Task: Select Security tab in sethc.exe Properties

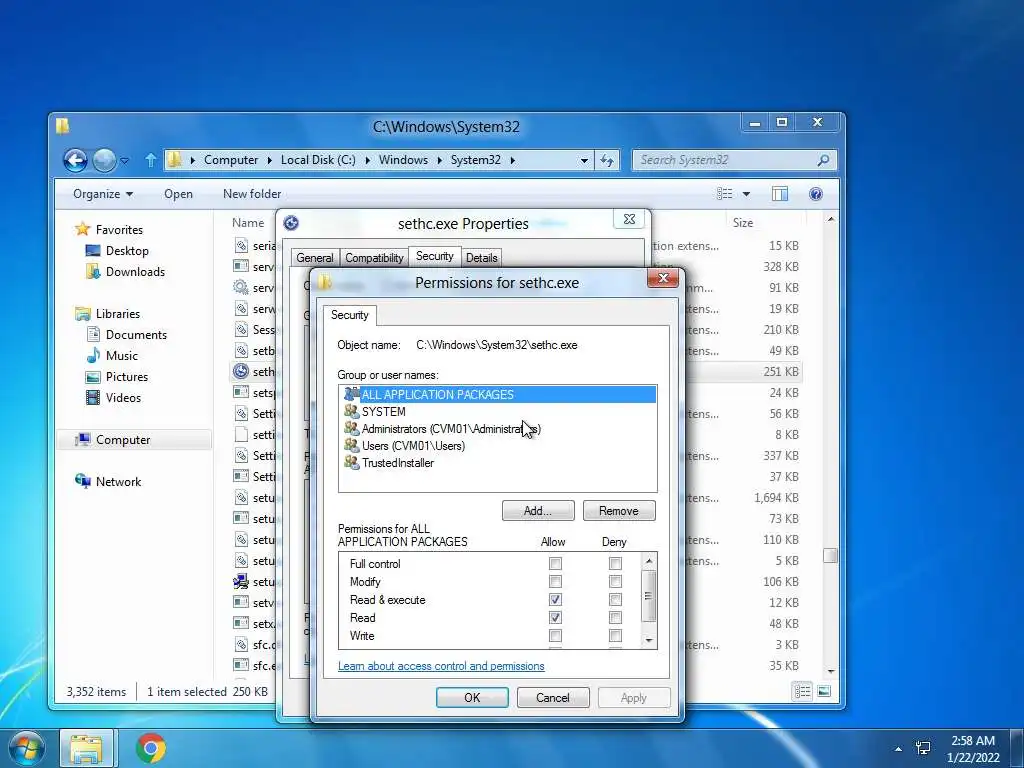Action: (x=435, y=256)
